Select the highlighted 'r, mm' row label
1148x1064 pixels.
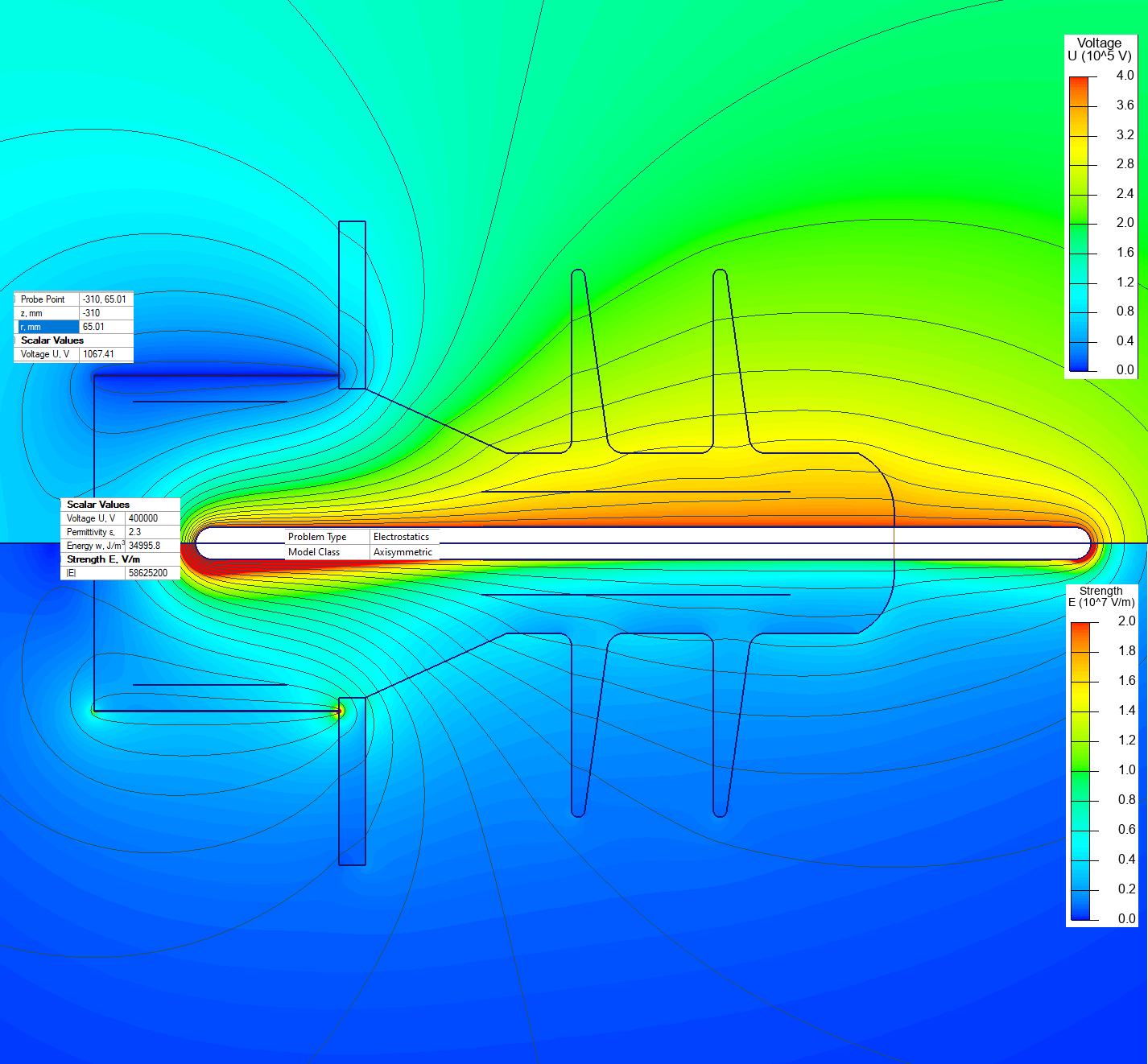(x=48, y=327)
